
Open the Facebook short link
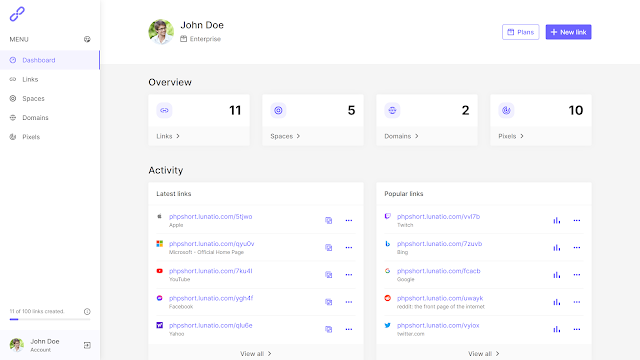pyautogui.click(x=211, y=298)
